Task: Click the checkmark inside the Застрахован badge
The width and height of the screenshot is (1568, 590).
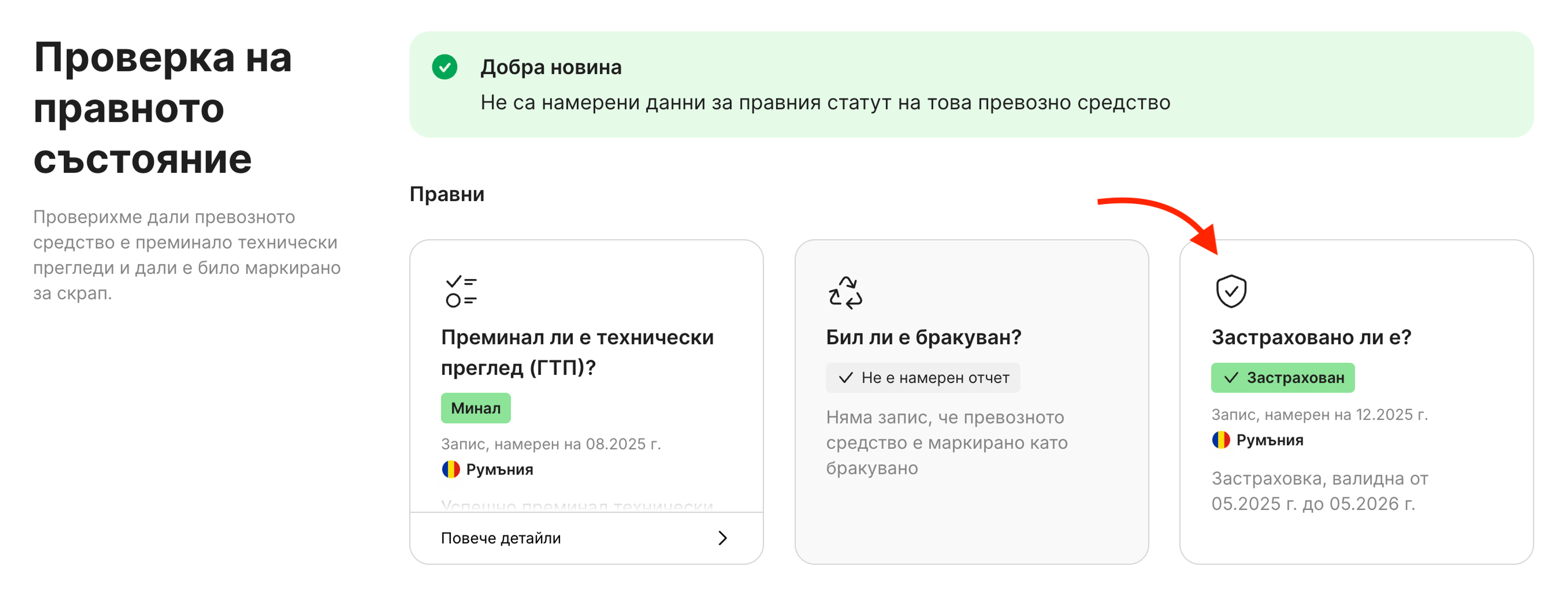Action: [1232, 378]
